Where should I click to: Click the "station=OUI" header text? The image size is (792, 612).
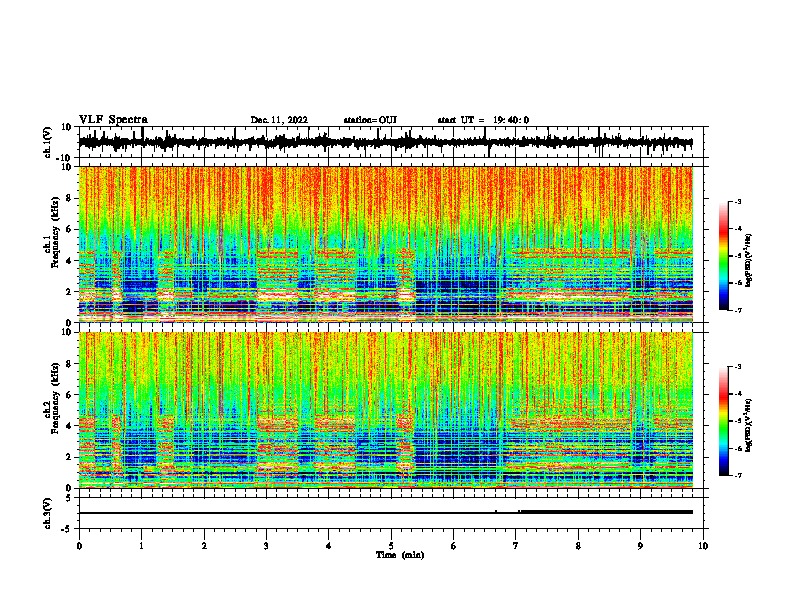tap(370, 120)
